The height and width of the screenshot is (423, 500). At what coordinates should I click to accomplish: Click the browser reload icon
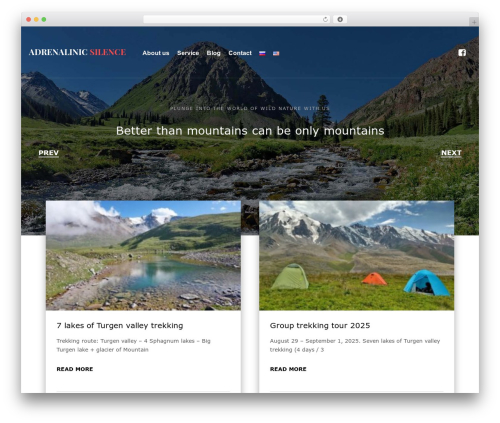[325, 19]
